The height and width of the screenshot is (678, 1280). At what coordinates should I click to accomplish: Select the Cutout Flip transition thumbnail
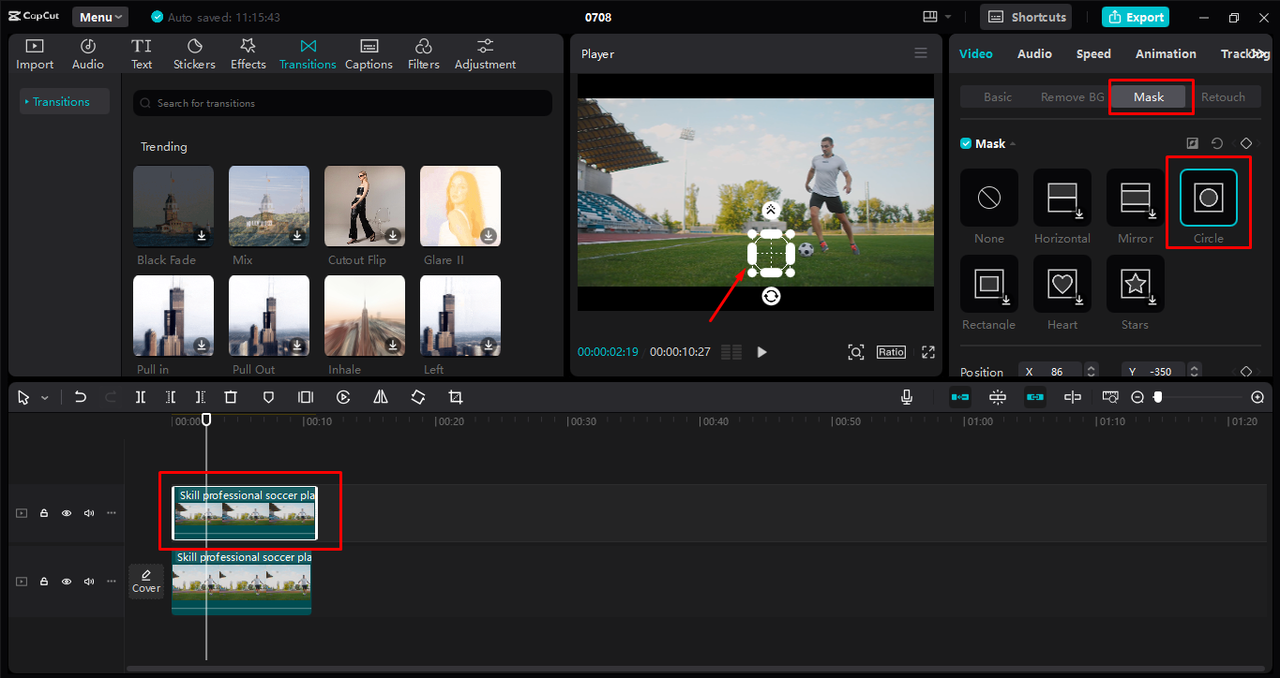coord(365,206)
